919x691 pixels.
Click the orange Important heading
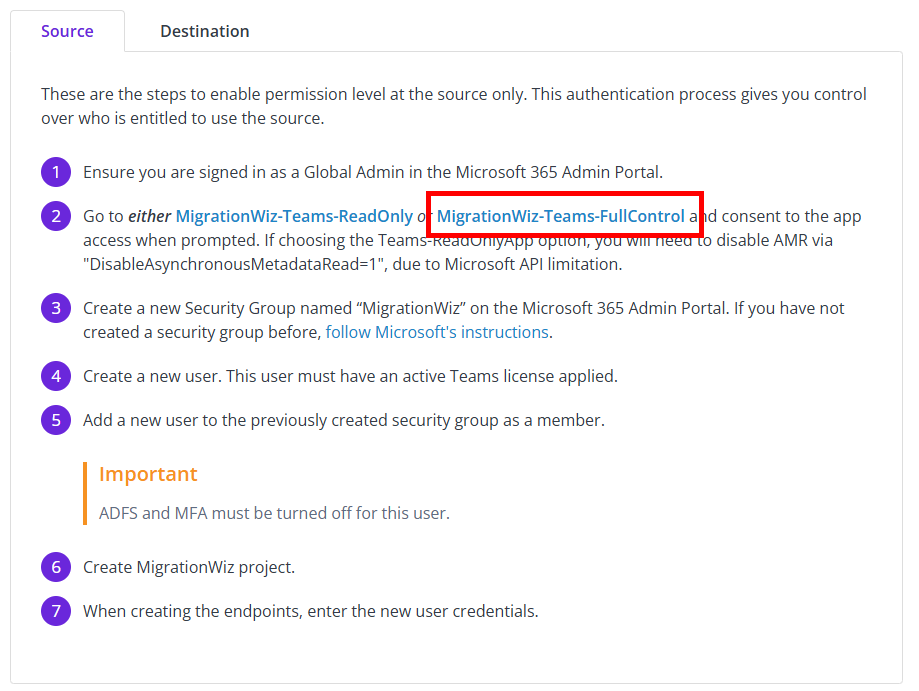[148, 474]
